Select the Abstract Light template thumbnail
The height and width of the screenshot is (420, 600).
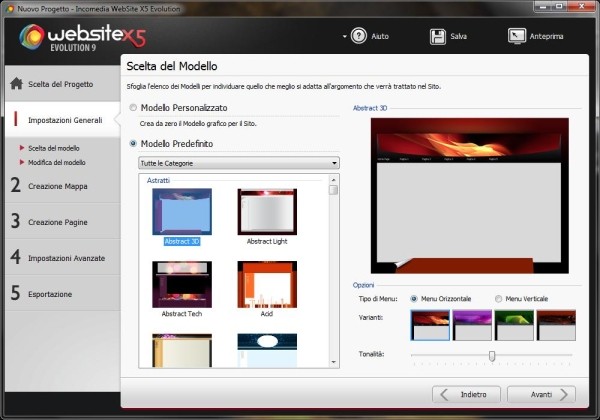267,212
